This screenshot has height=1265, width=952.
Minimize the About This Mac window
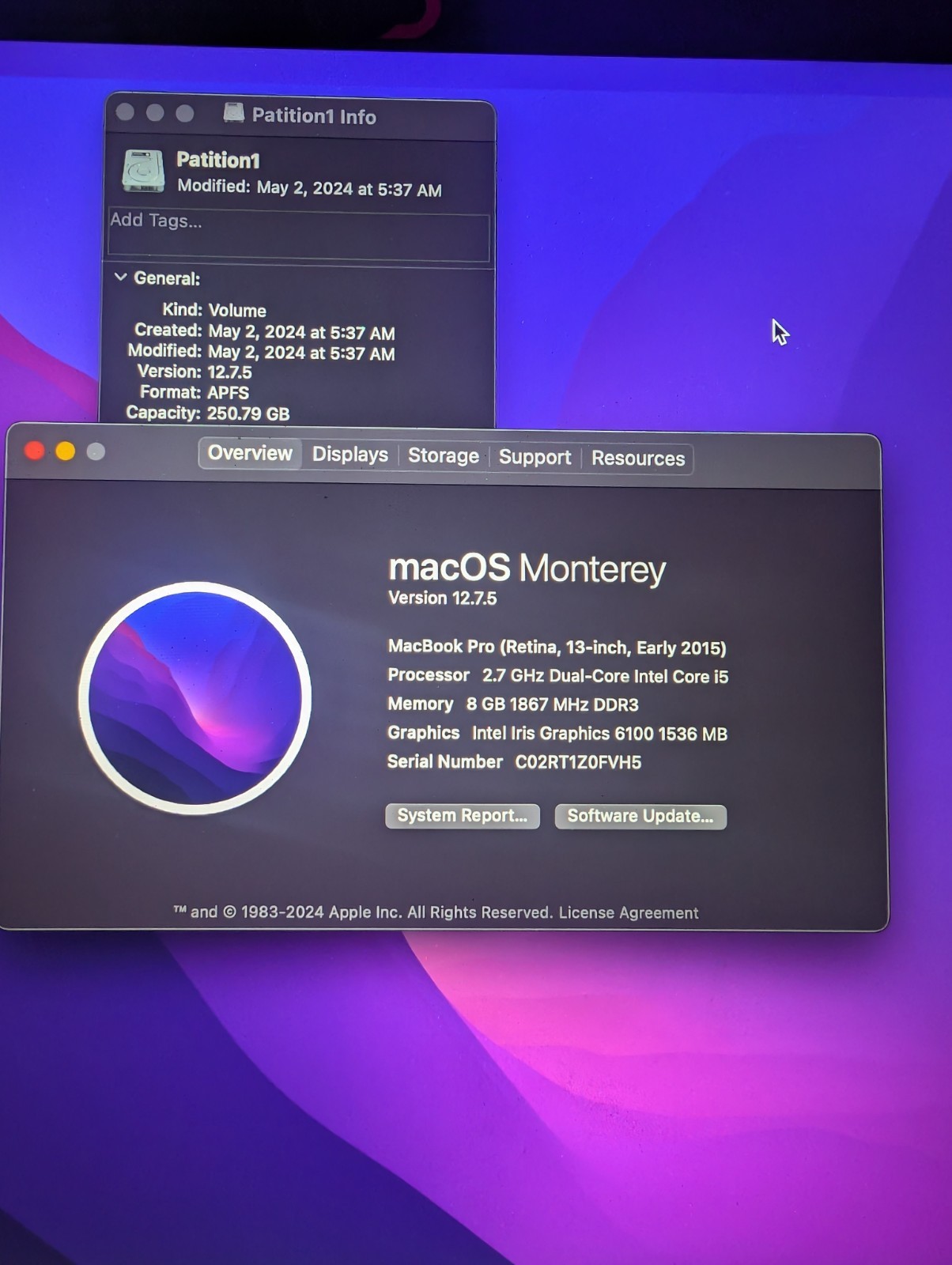pos(66,451)
